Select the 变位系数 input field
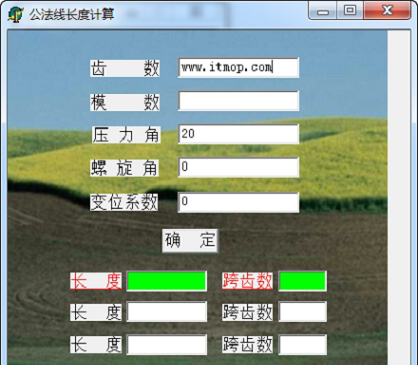 [239, 202]
